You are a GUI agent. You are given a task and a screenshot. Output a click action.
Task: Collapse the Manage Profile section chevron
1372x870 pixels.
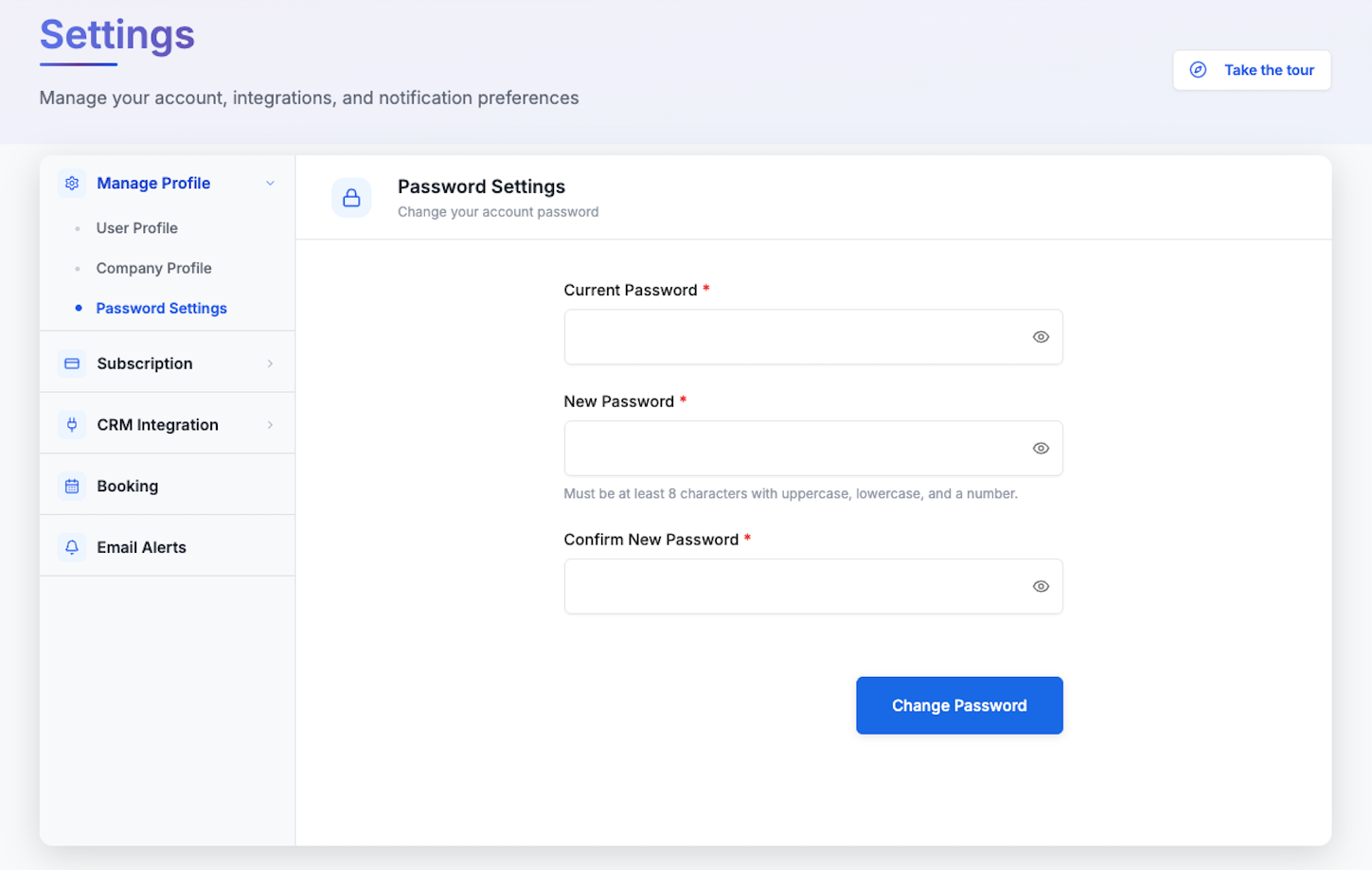tap(270, 184)
